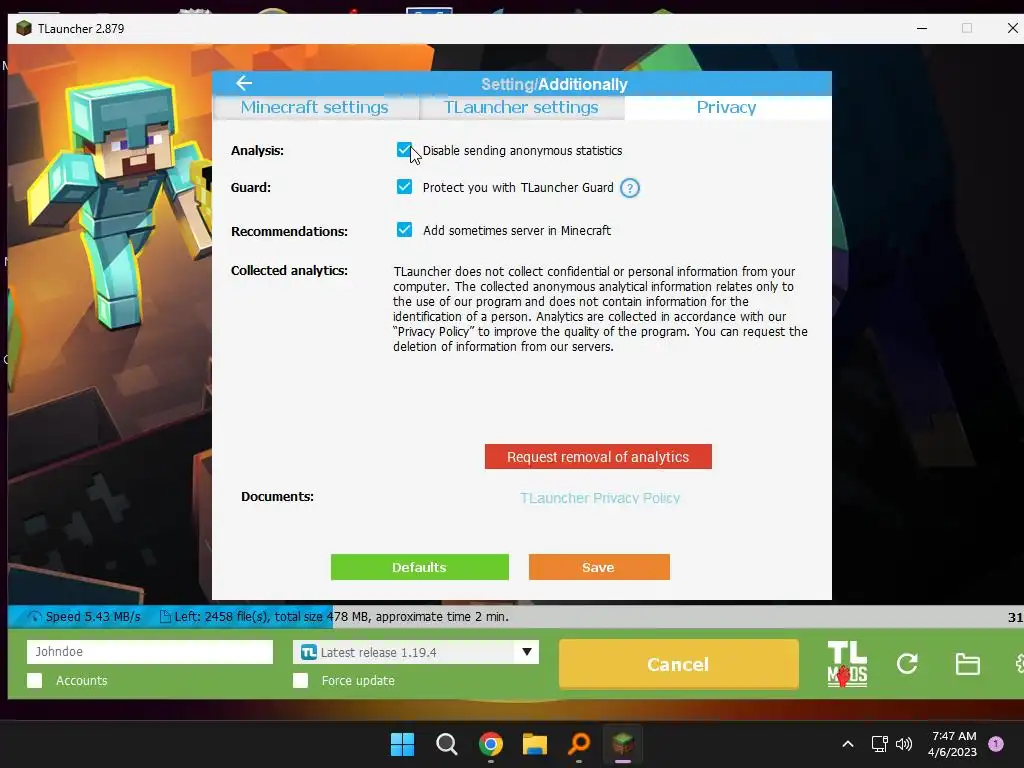Show hidden system tray icons
The width and height of the screenshot is (1024, 768).
click(x=848, y=744)
